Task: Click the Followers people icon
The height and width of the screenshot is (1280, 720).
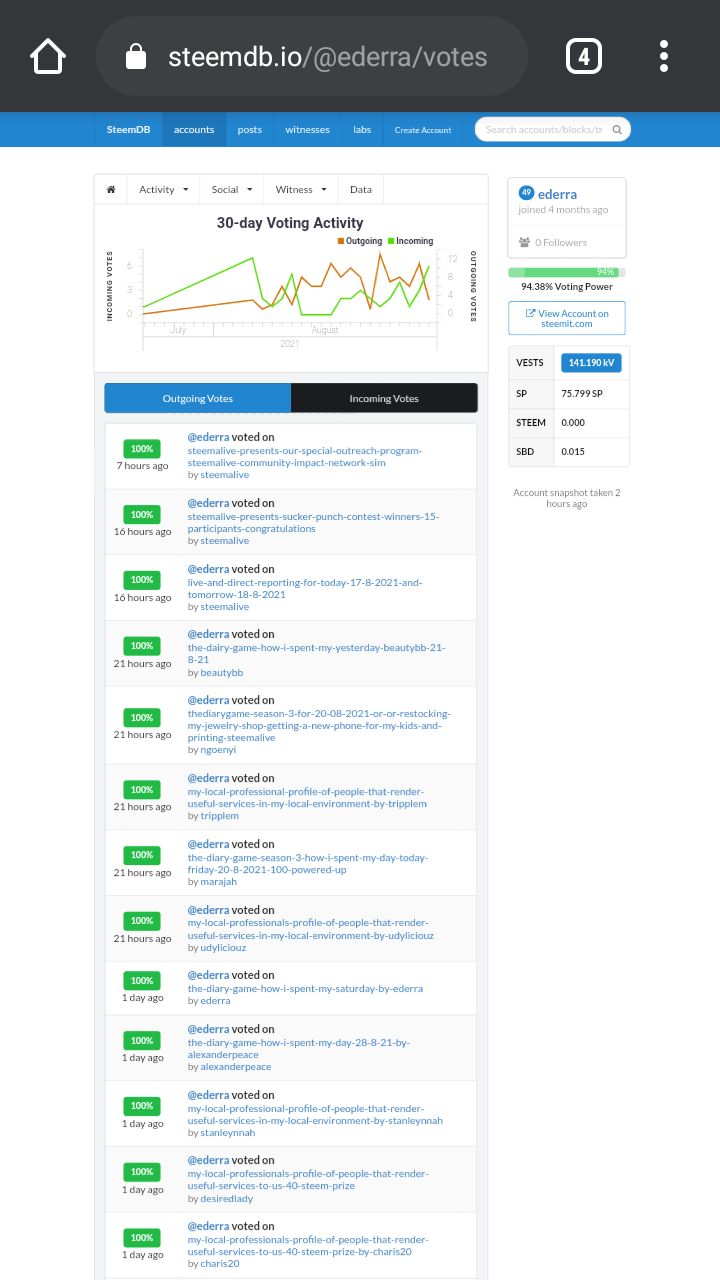Action: 525,242
